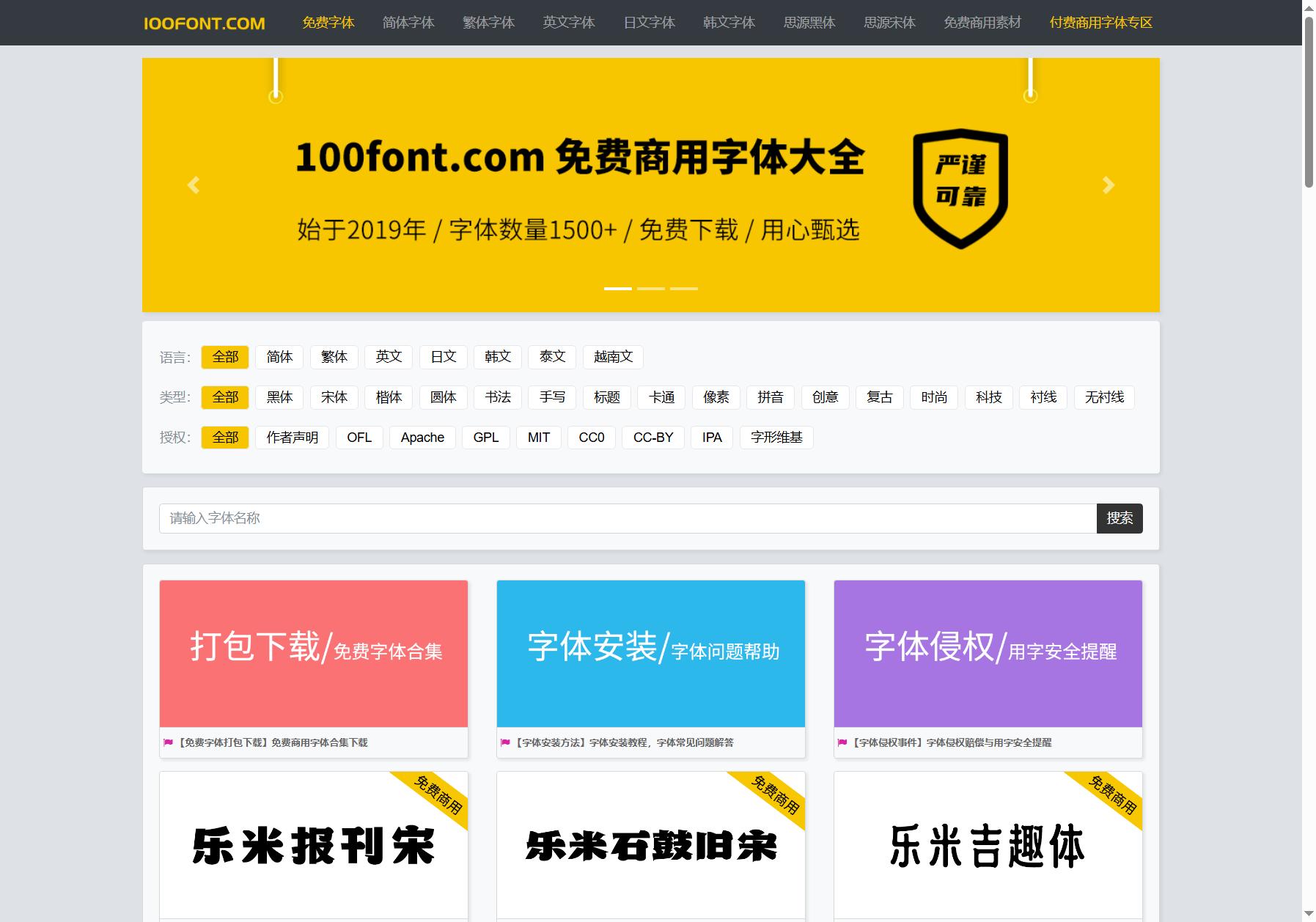Open the 免费字体 nav menu item
Screen dimensions: 1316x922
328,23
